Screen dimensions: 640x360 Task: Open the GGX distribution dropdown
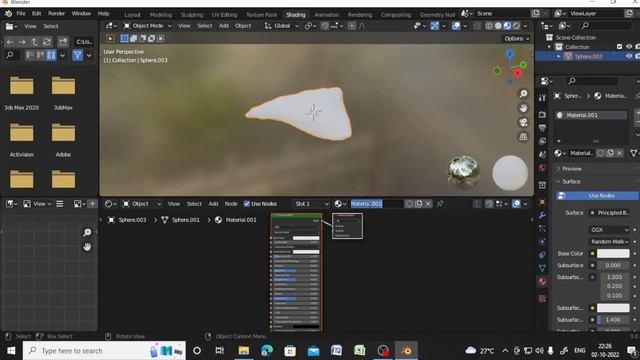609,230
